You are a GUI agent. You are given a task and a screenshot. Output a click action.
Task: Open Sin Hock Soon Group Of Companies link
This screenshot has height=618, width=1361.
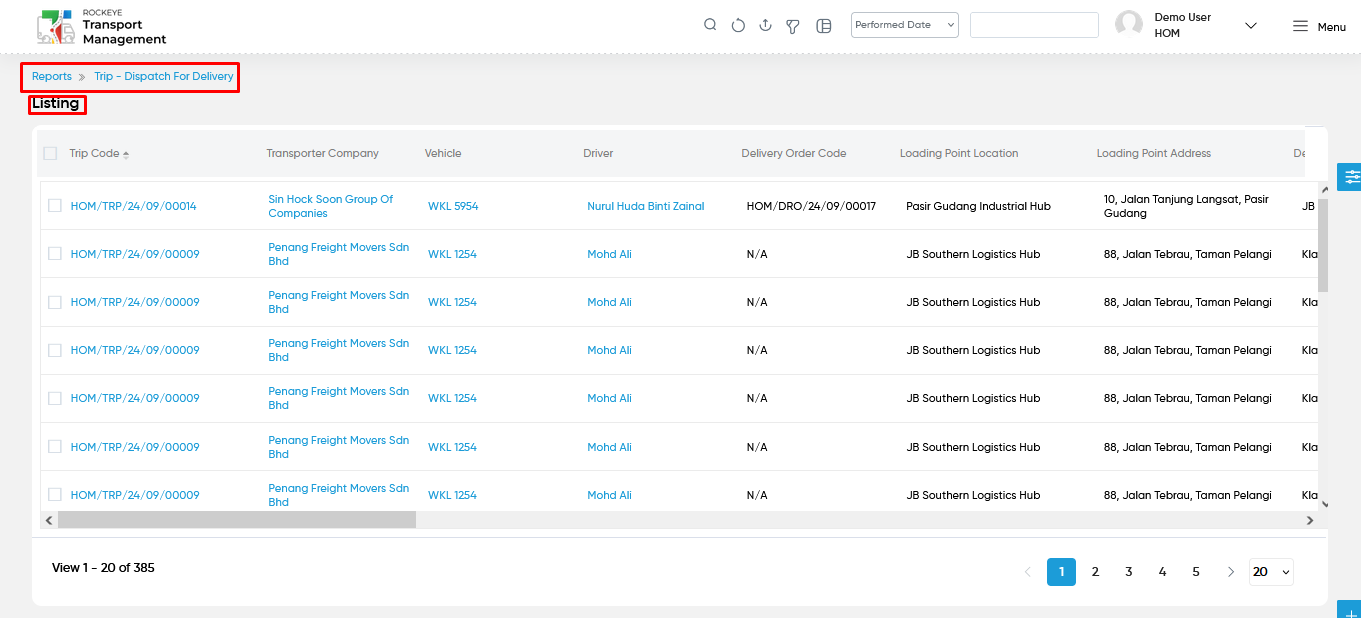point(331,206)
